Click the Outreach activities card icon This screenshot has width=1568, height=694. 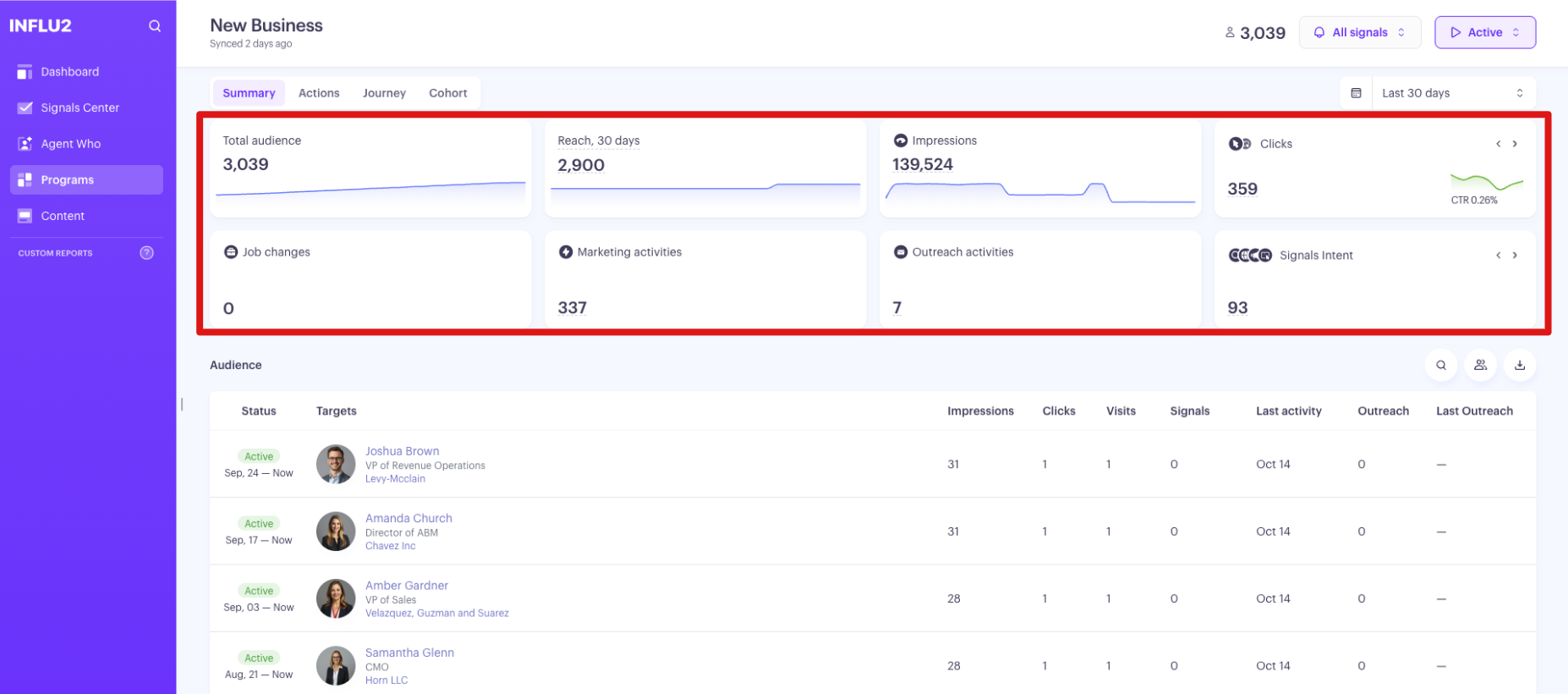[901, 252]
